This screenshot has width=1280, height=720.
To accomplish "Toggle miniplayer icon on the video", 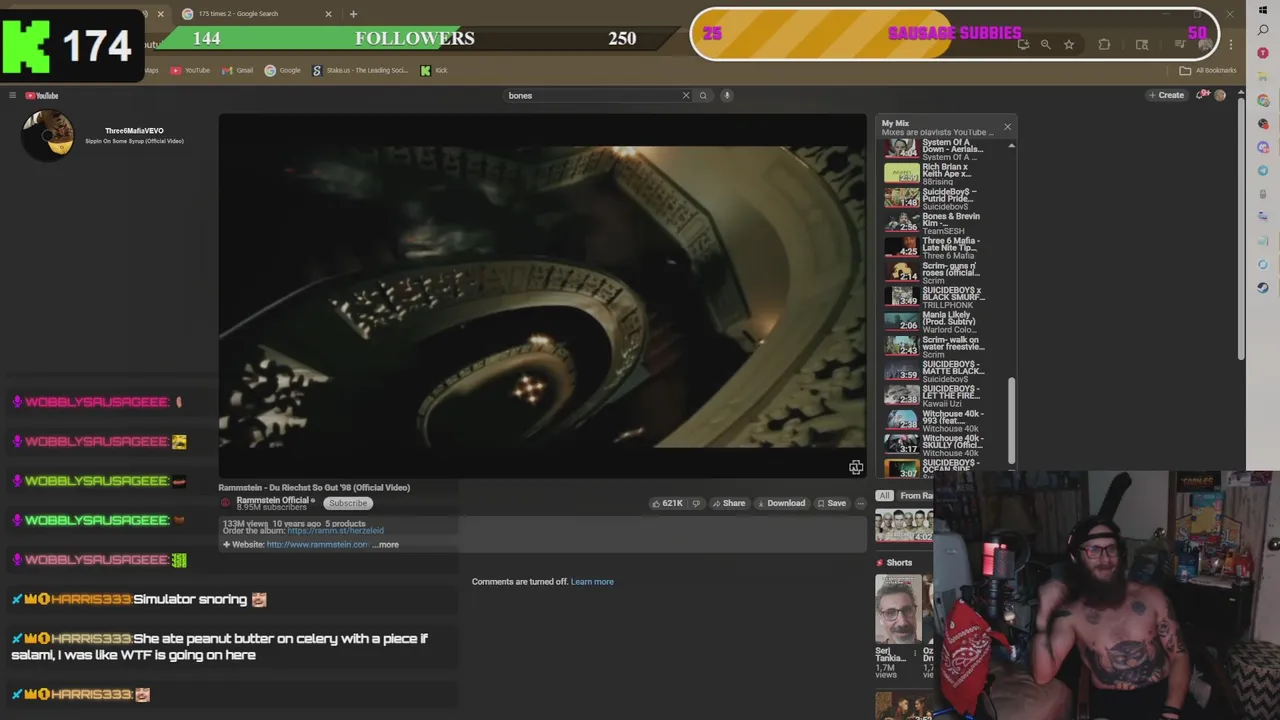I will (856, 467).
